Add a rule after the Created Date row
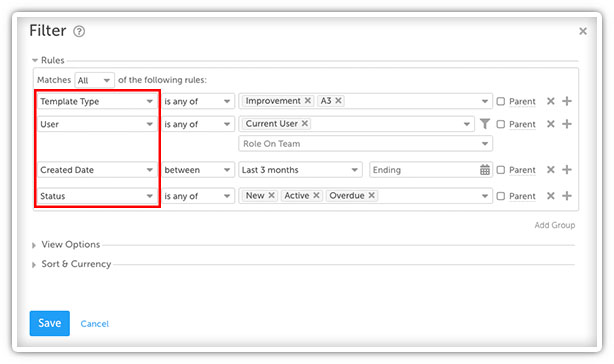 [x=567, y=170]
